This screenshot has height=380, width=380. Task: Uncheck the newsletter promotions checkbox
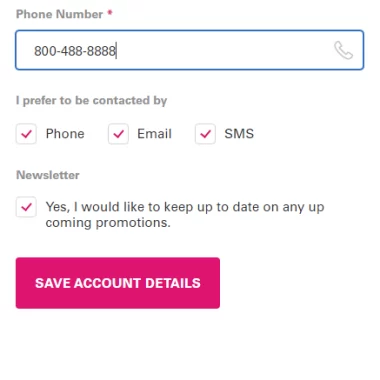[x=26, y=207]
